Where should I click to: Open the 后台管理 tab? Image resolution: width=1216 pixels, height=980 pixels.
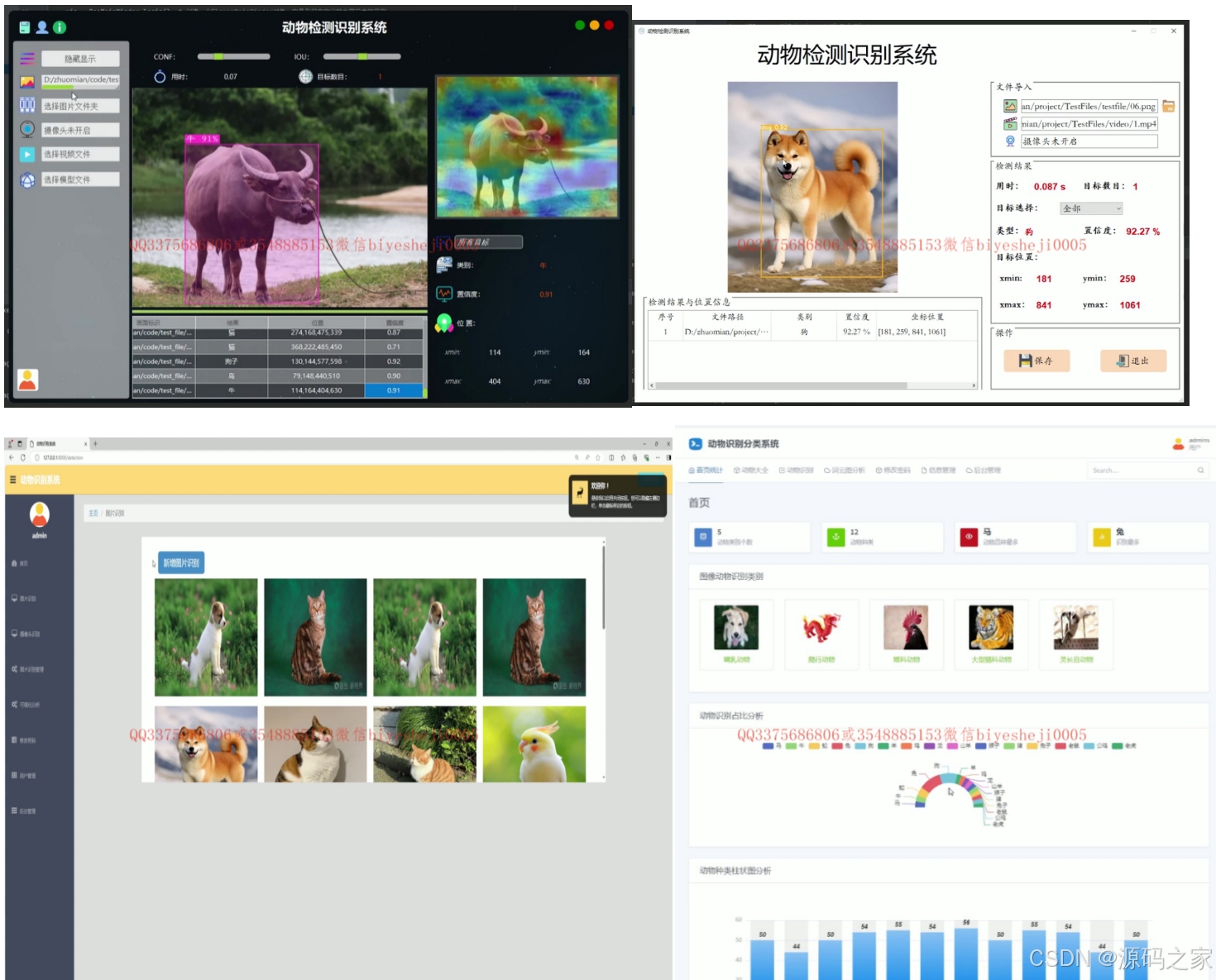click(983, 471)
